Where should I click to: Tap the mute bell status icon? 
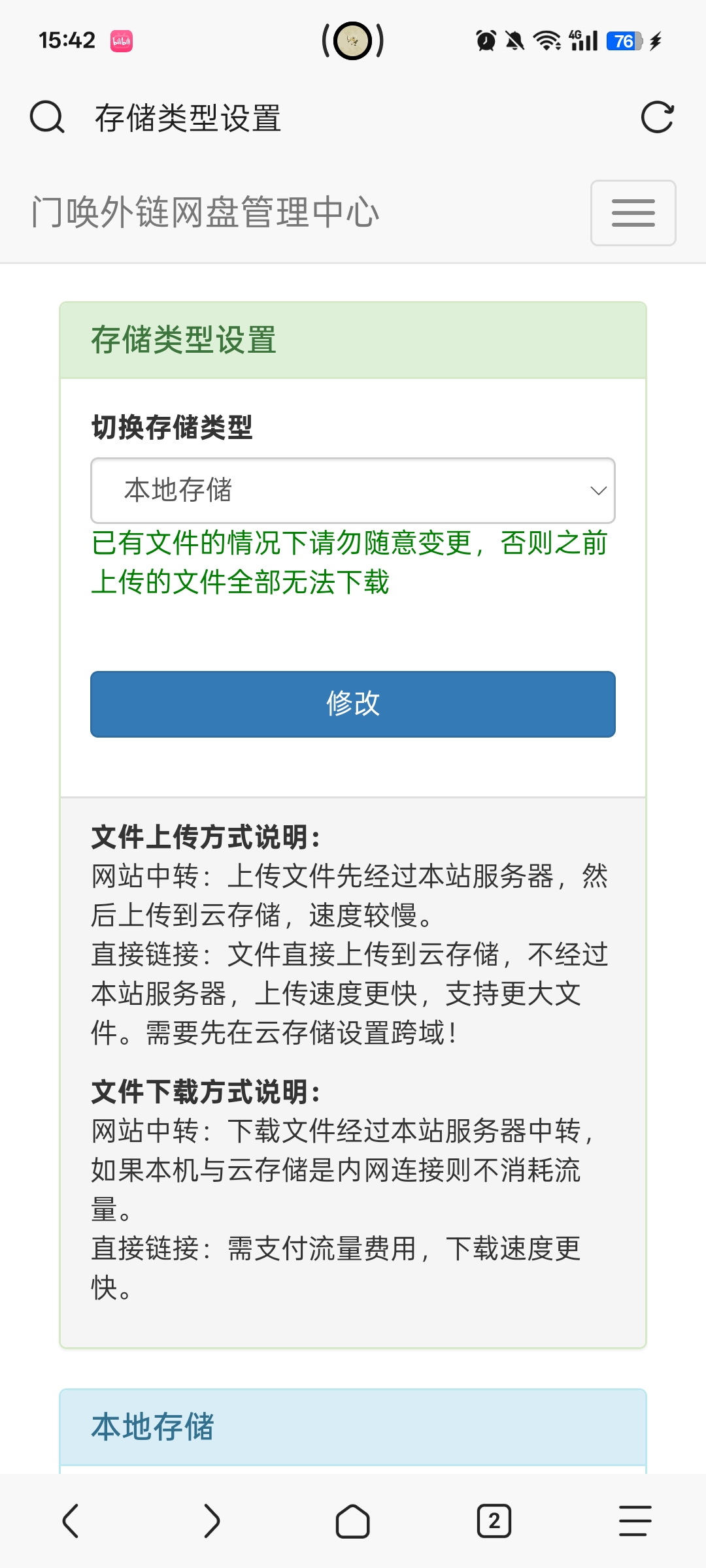click(515, 41)
